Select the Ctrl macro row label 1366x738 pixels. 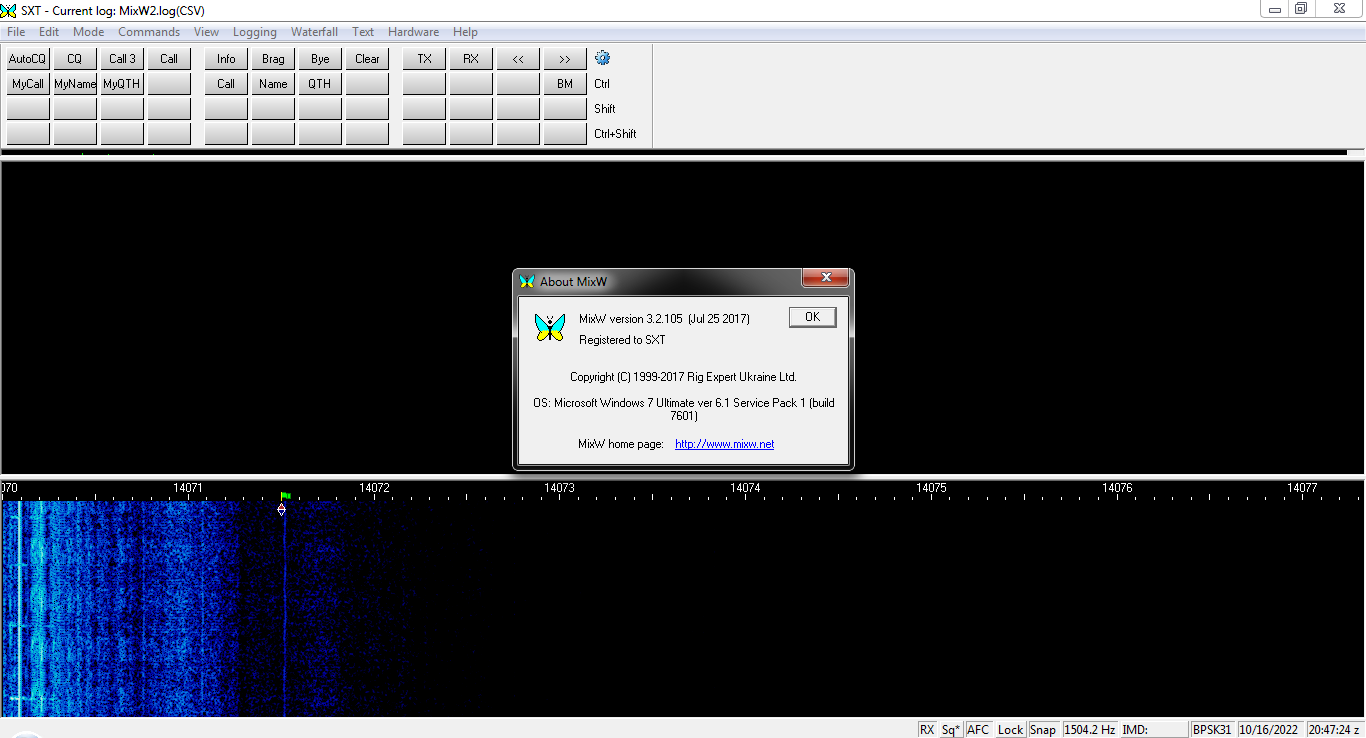pos(602,84)
